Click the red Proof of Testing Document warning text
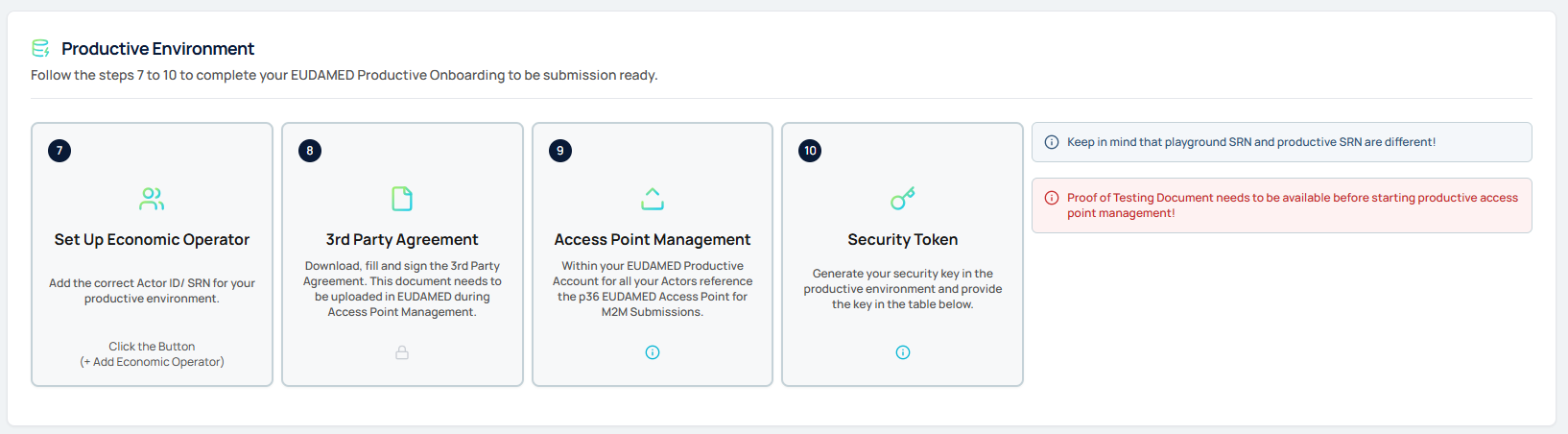This screenshot has height=434, width=1568. tap(1293, 205)
